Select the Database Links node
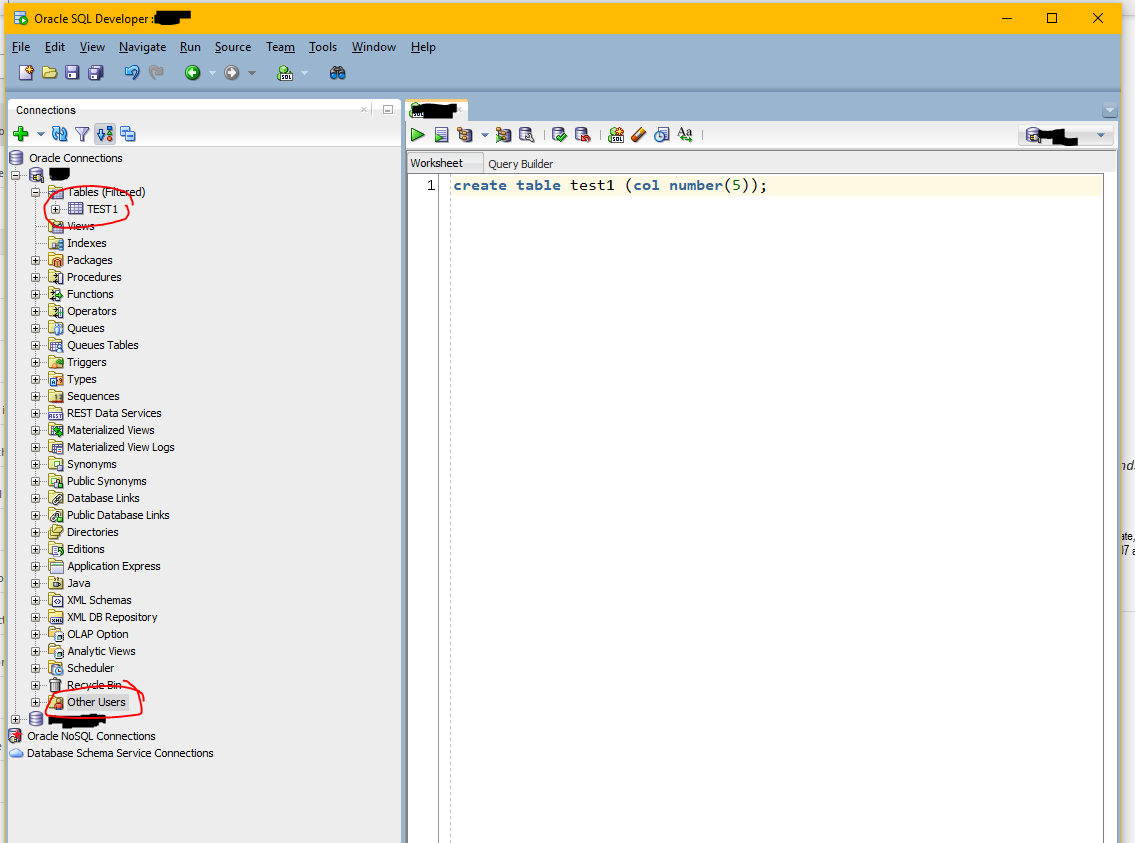Image resolution: width=1135 pixels, height=843 pixels. point(104,499)
